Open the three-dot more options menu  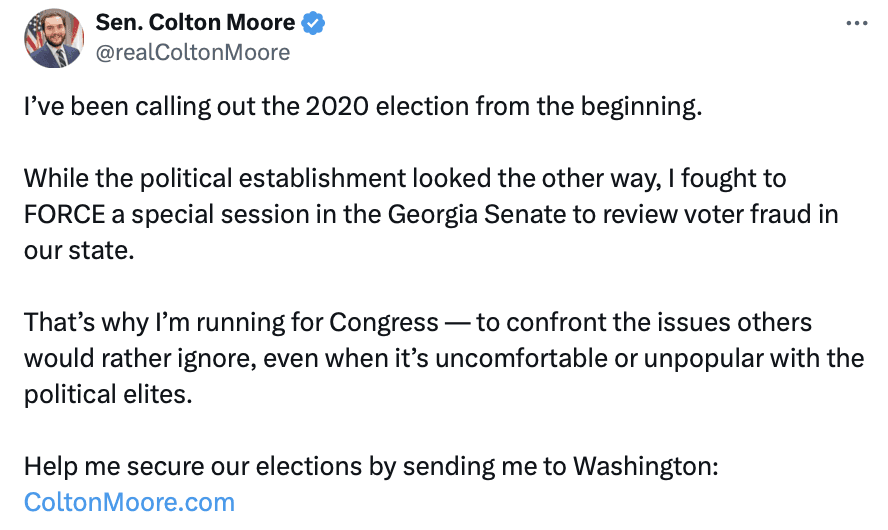click(857, 23)
